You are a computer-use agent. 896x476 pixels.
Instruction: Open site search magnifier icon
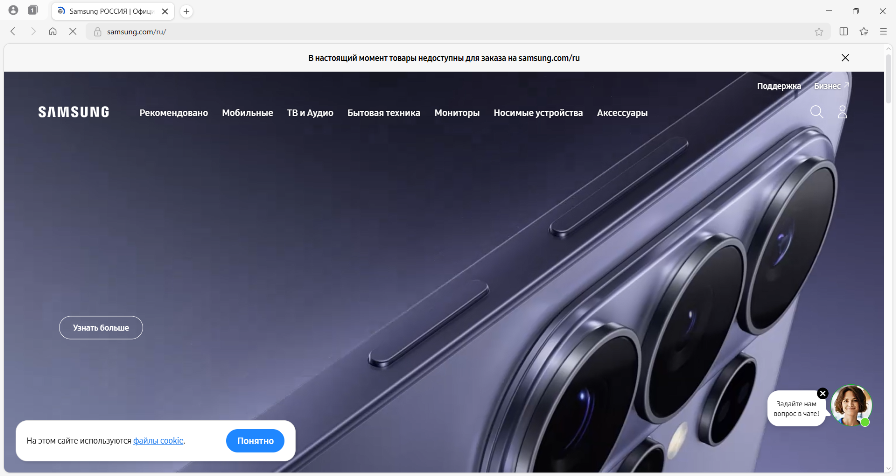tap(817, 111)
